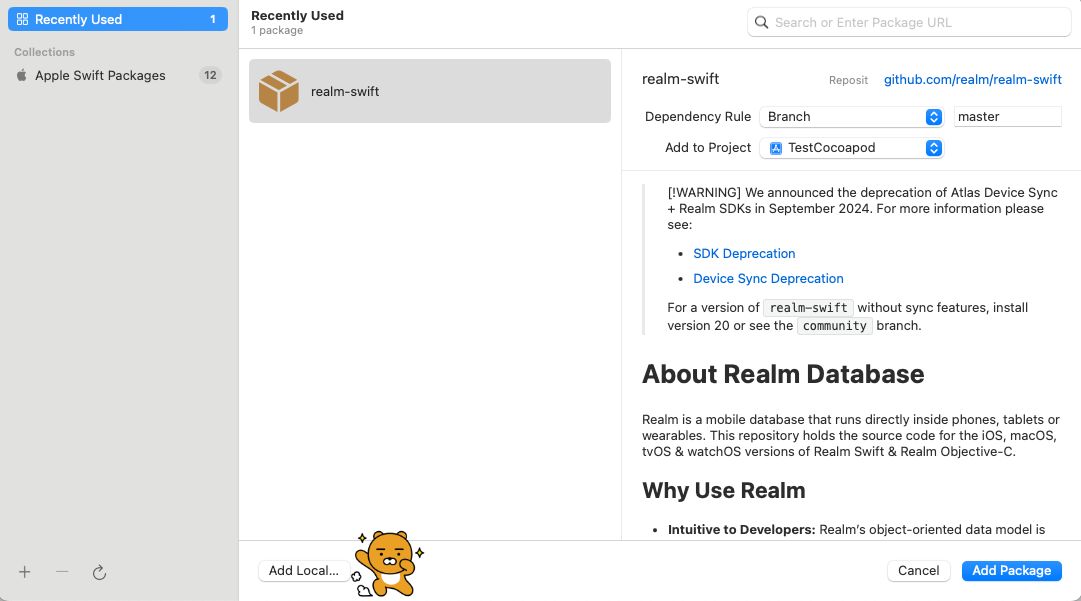Image resolution: width=1081 pixels, height=601 pixels.
Task: Click the Cancel button
Action: pos(918,571)
